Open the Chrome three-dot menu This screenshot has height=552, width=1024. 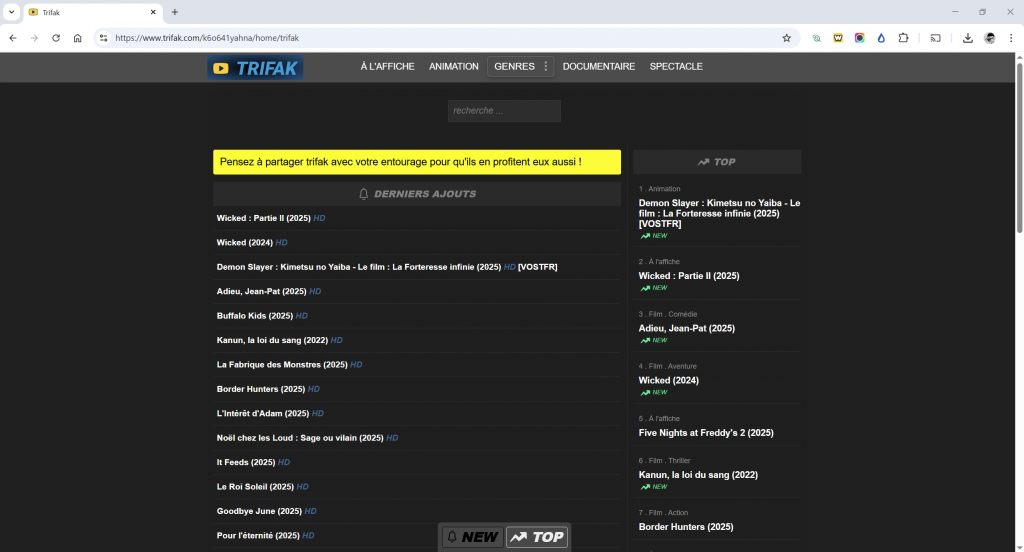tap(1010, 38)
